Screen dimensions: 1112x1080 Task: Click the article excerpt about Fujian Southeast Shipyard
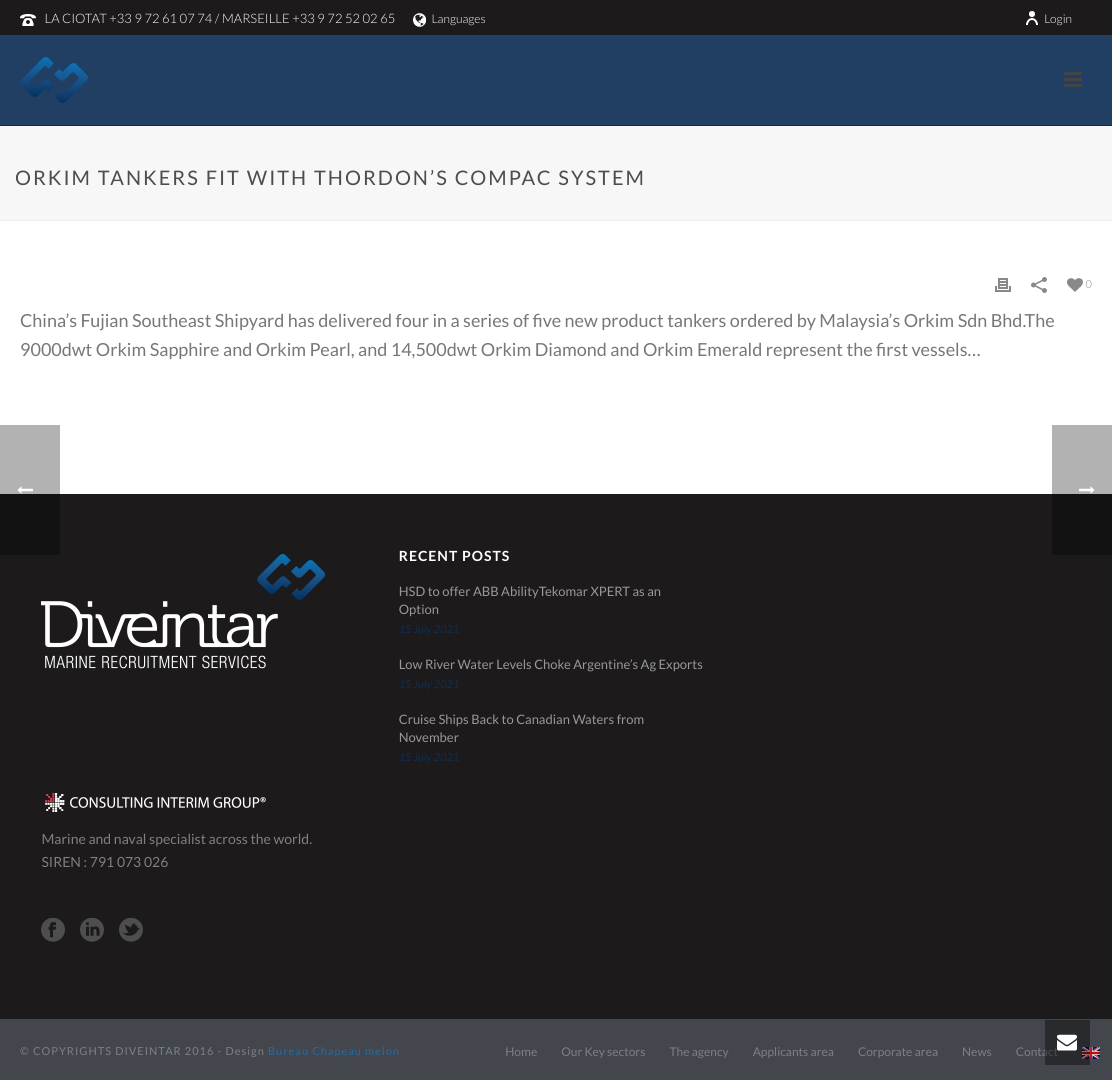tap(537, 335)
